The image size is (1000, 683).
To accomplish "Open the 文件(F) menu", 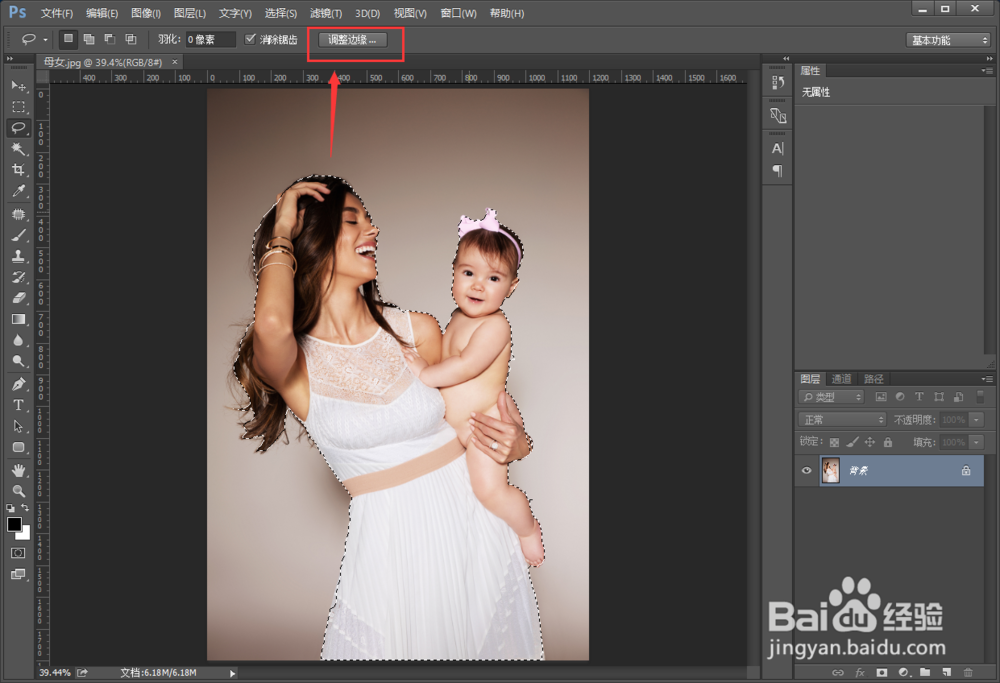I will tap(57, 13).
